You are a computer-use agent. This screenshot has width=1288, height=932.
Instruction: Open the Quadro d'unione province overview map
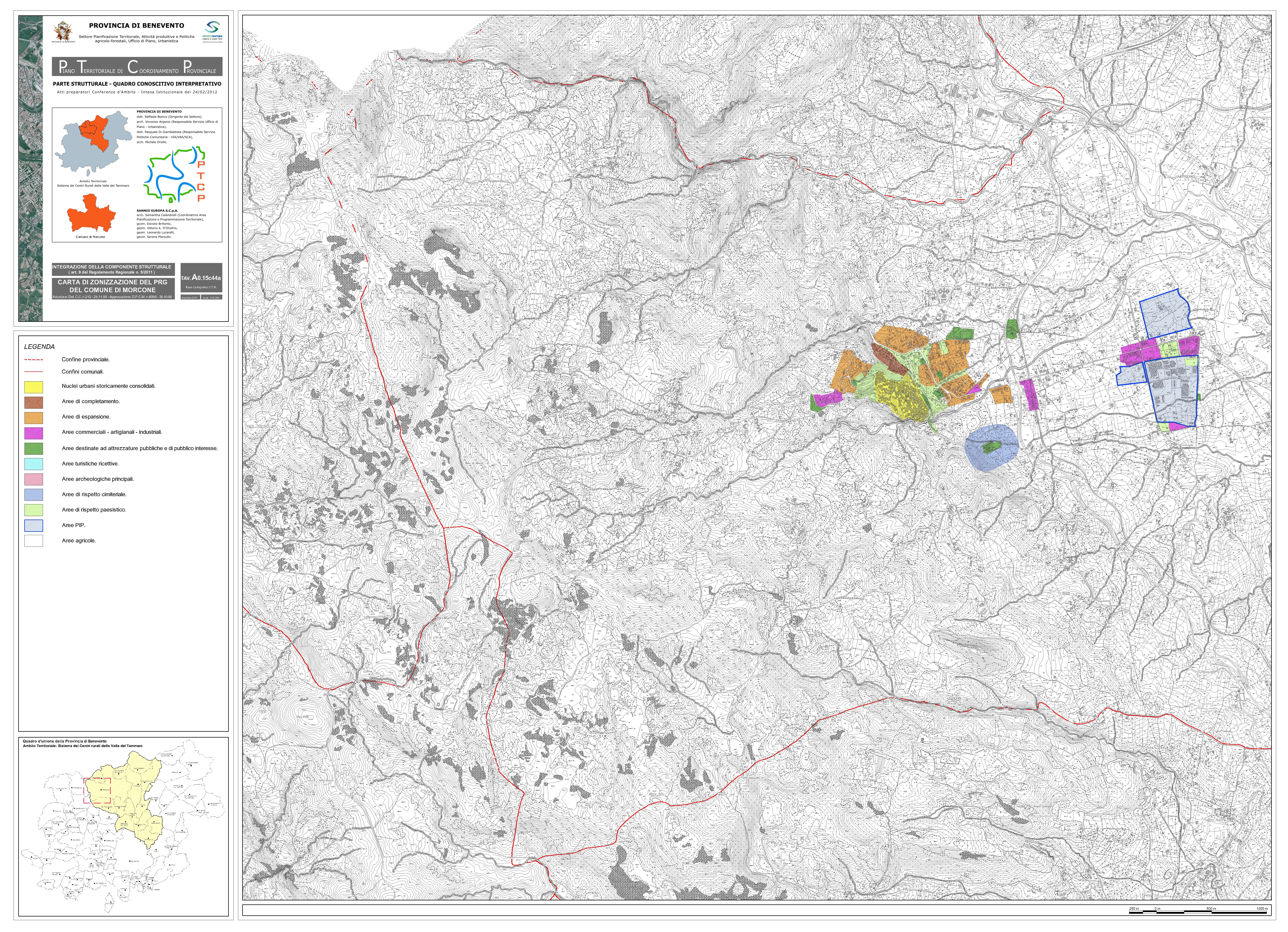123,826
